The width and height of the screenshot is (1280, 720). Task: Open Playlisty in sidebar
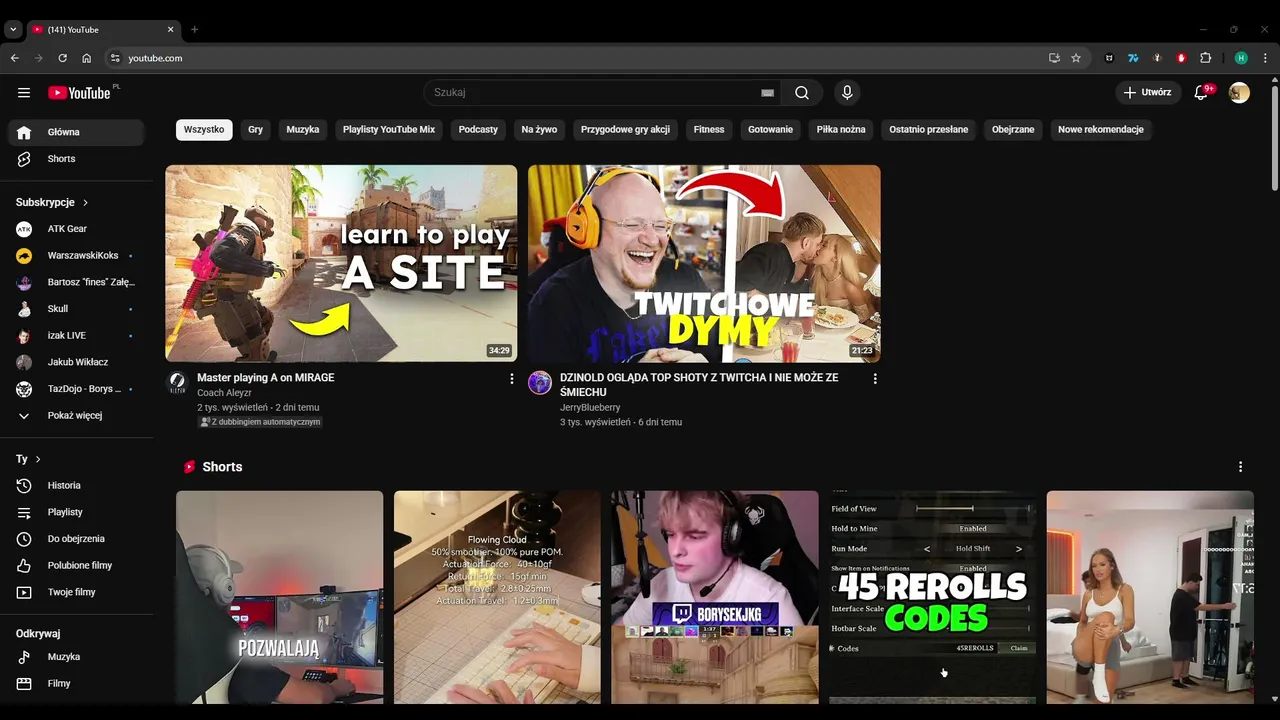click(x=76, y=512)
